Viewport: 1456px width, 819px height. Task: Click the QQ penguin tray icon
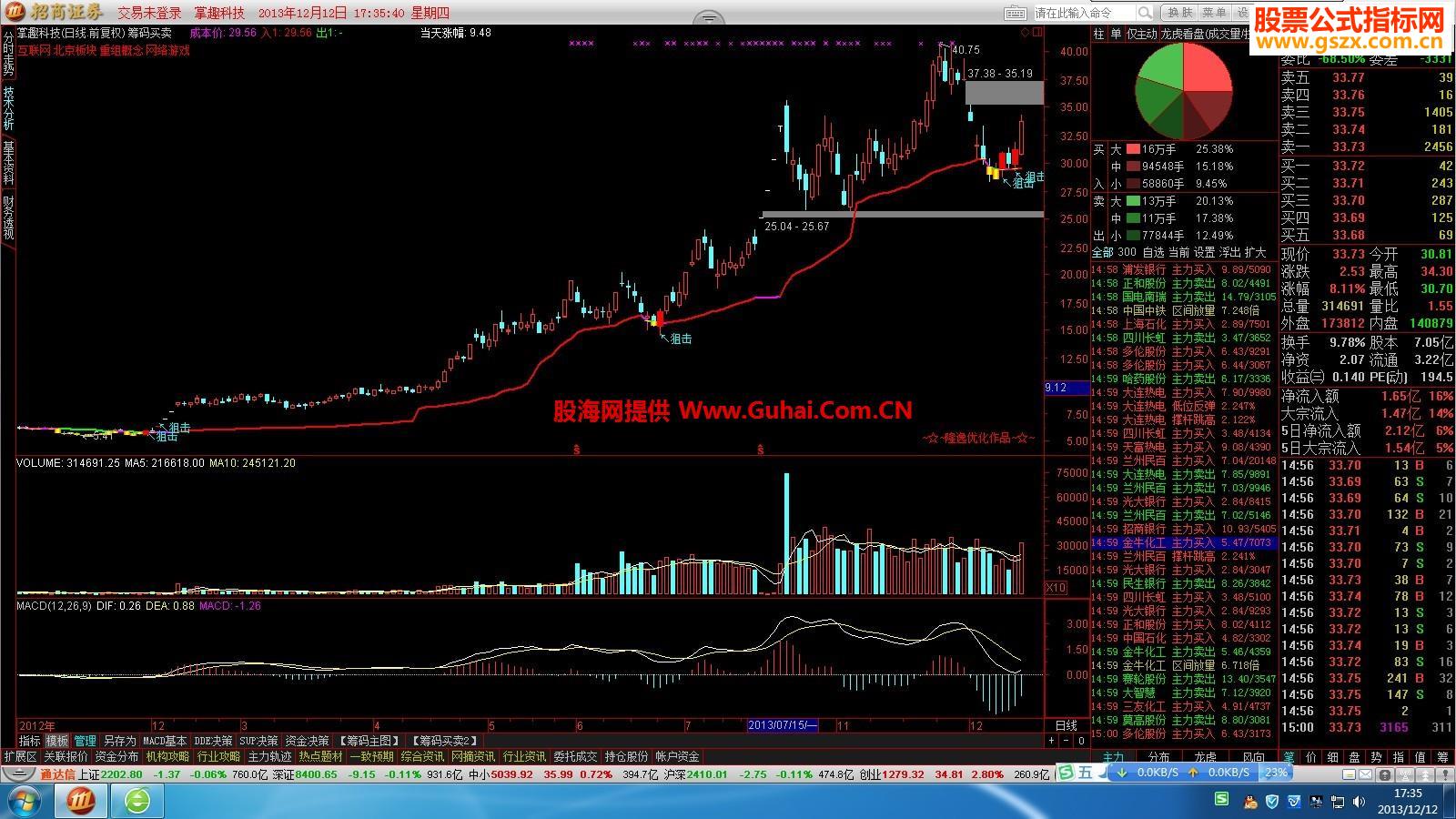(1251, 802)
